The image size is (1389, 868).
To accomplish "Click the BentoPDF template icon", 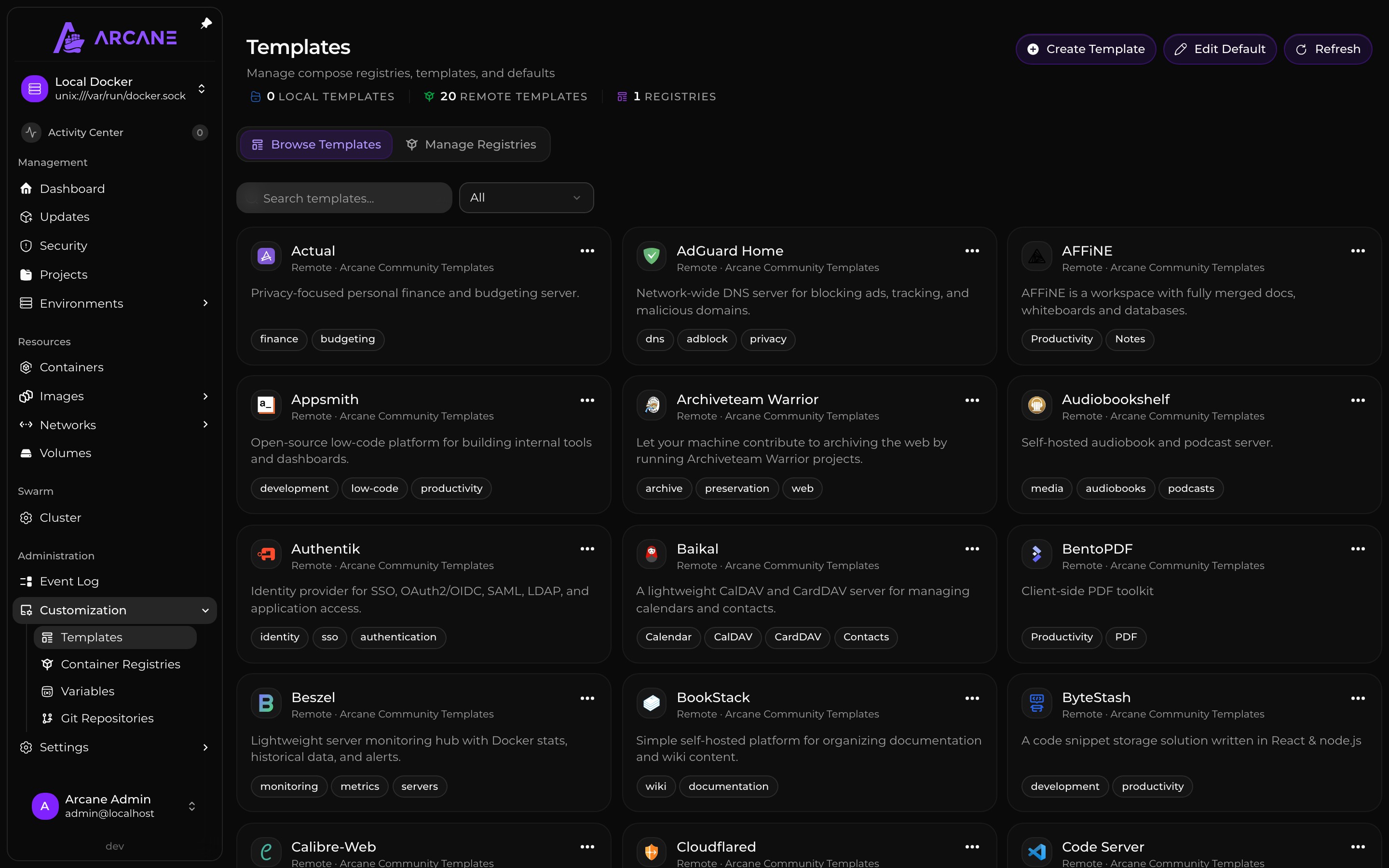I will pyautogui.click(x=1036, y=554).
